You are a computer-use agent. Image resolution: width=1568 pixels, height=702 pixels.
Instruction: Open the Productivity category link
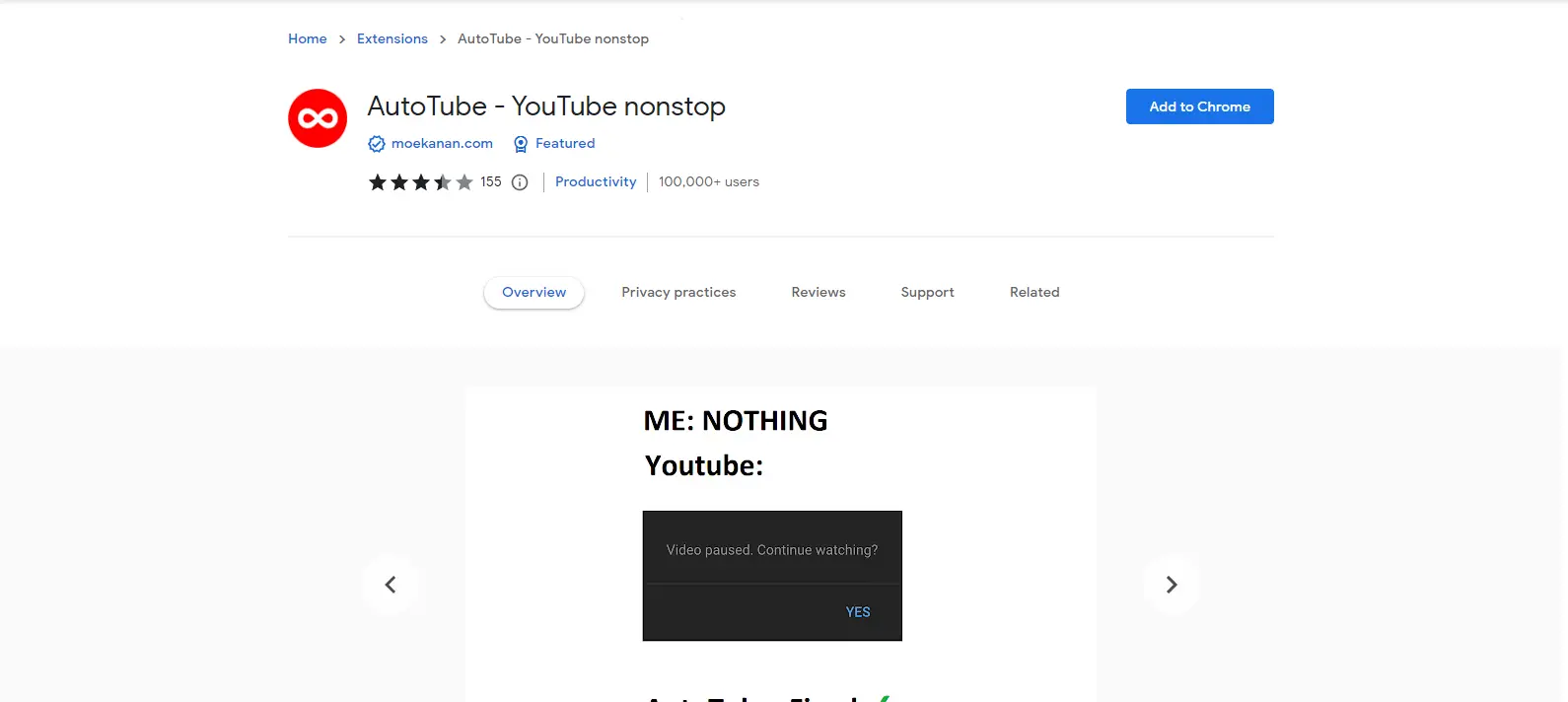point(596,181)
